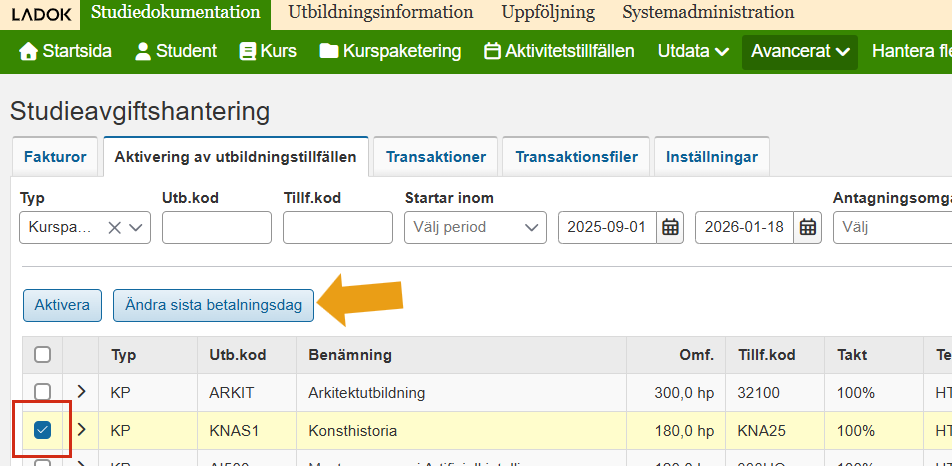Click the 2025-09-01 start date field

click(607, 228)
